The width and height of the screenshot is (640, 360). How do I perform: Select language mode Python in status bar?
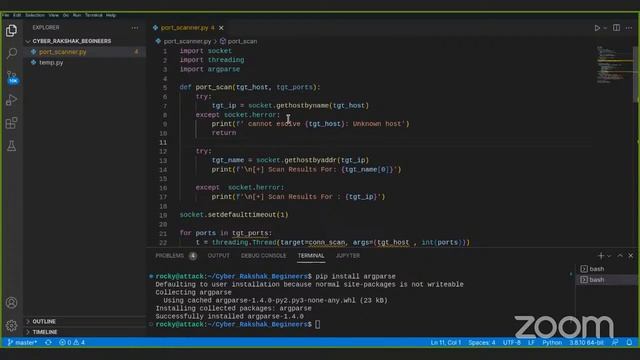(x=552, y=342)
